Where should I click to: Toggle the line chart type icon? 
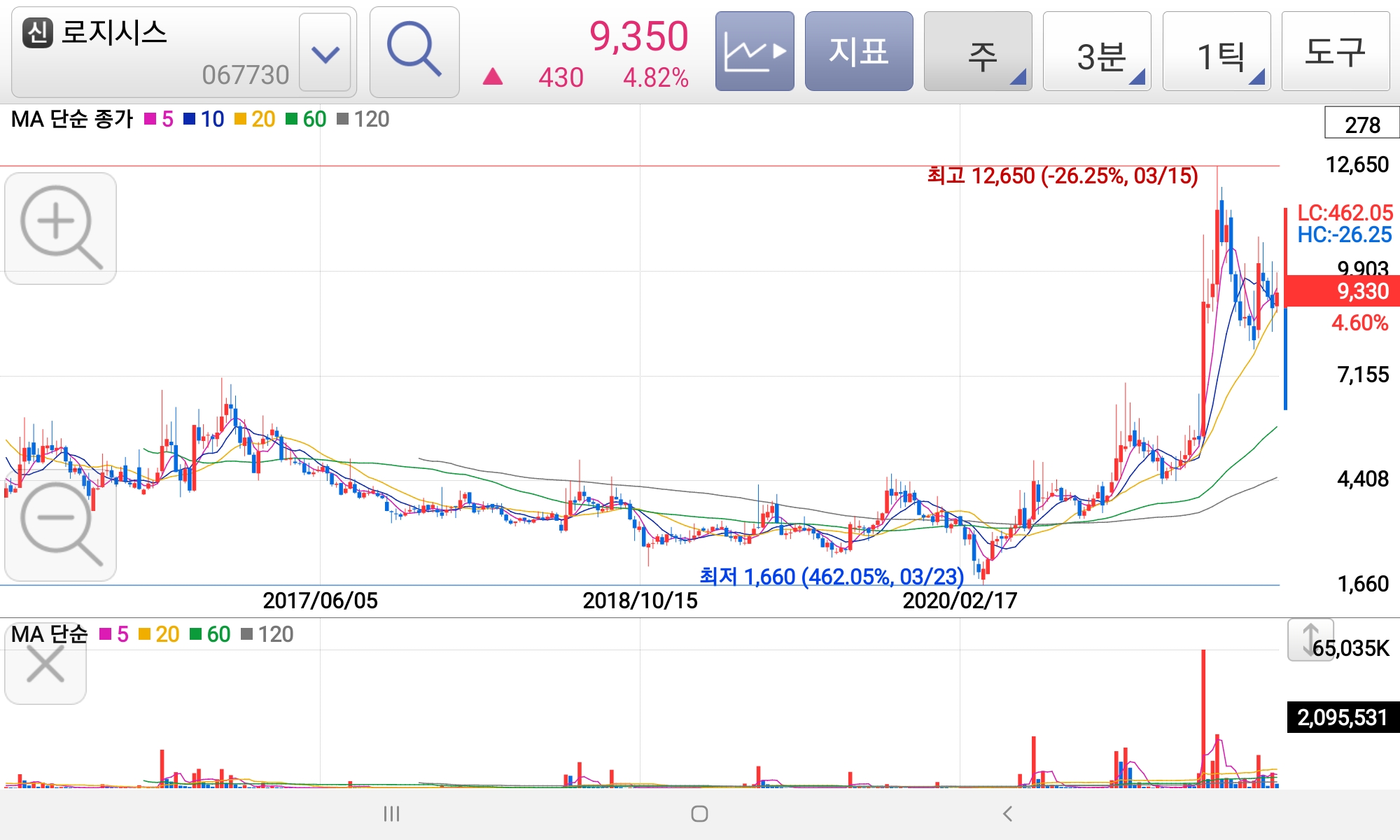tap(755, 51)
